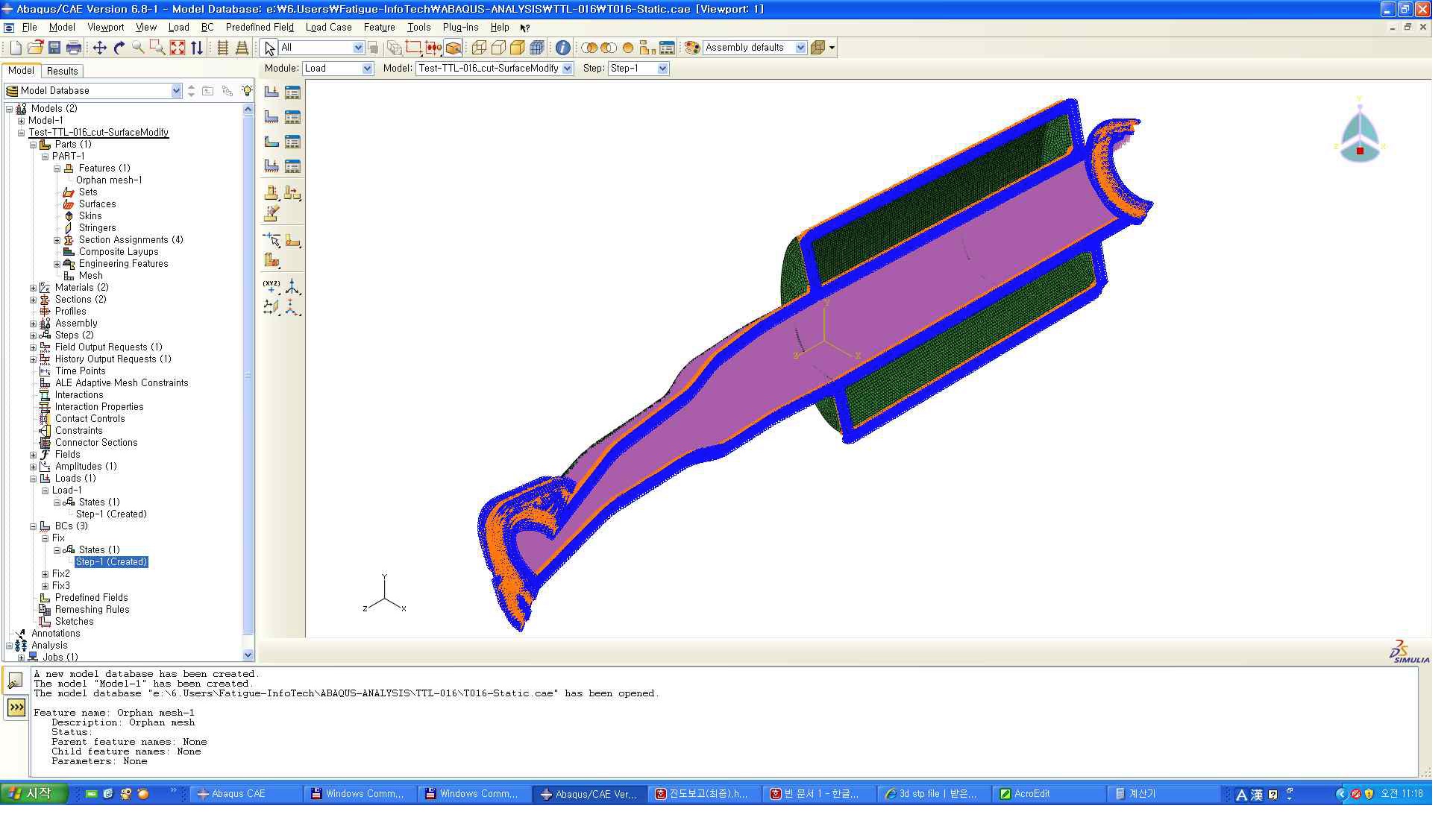Click the Create Datum Axis icon
This screenshot has width=1456, height=829.
click(292, 286)
